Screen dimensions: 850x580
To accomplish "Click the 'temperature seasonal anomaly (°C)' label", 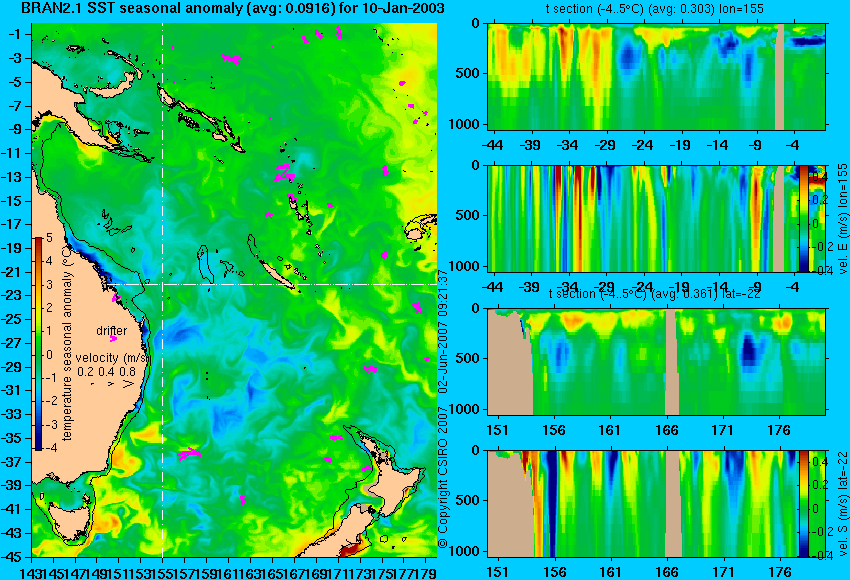I will [x=67, y=342].
